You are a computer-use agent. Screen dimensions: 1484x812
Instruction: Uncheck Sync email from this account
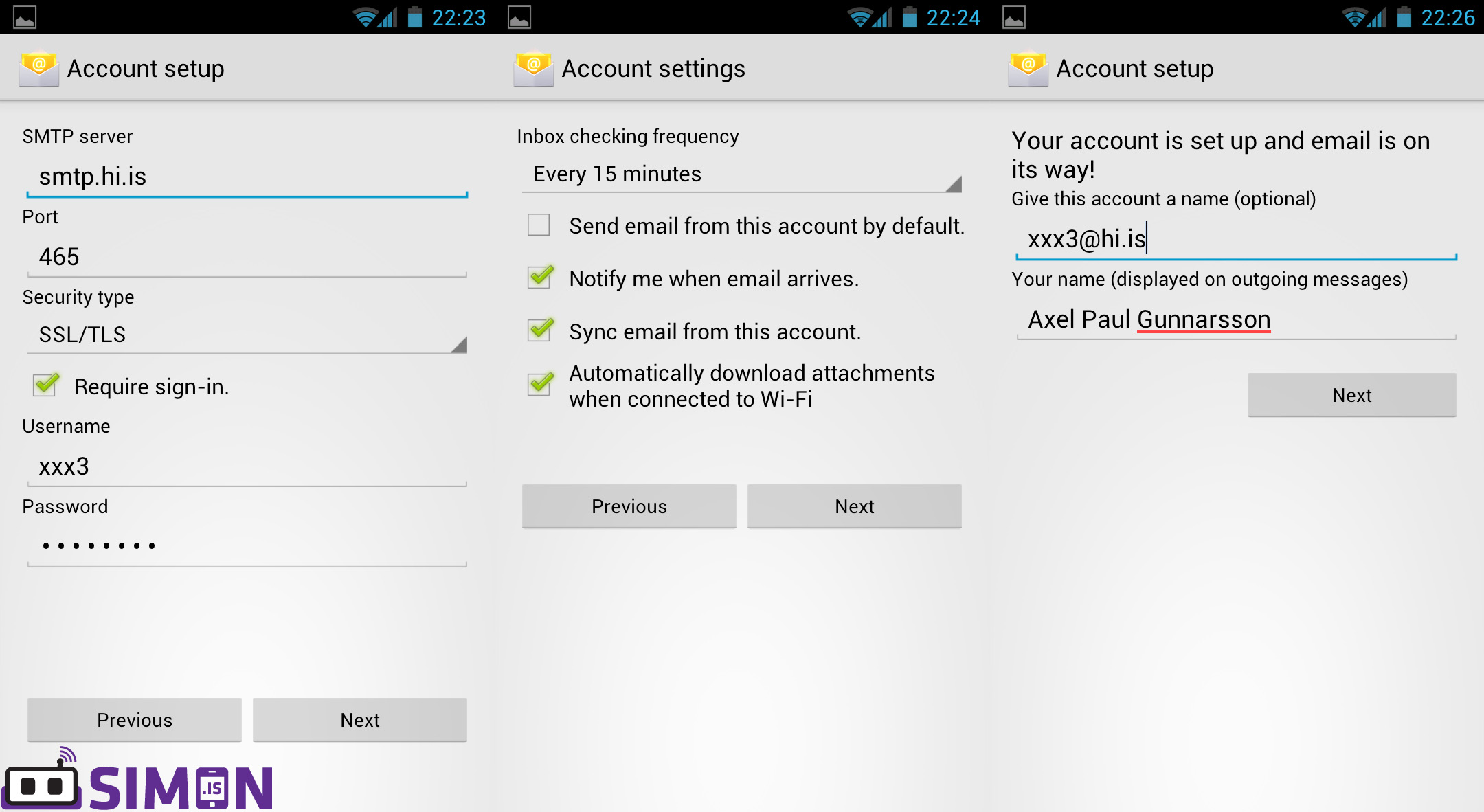point(540,330)
